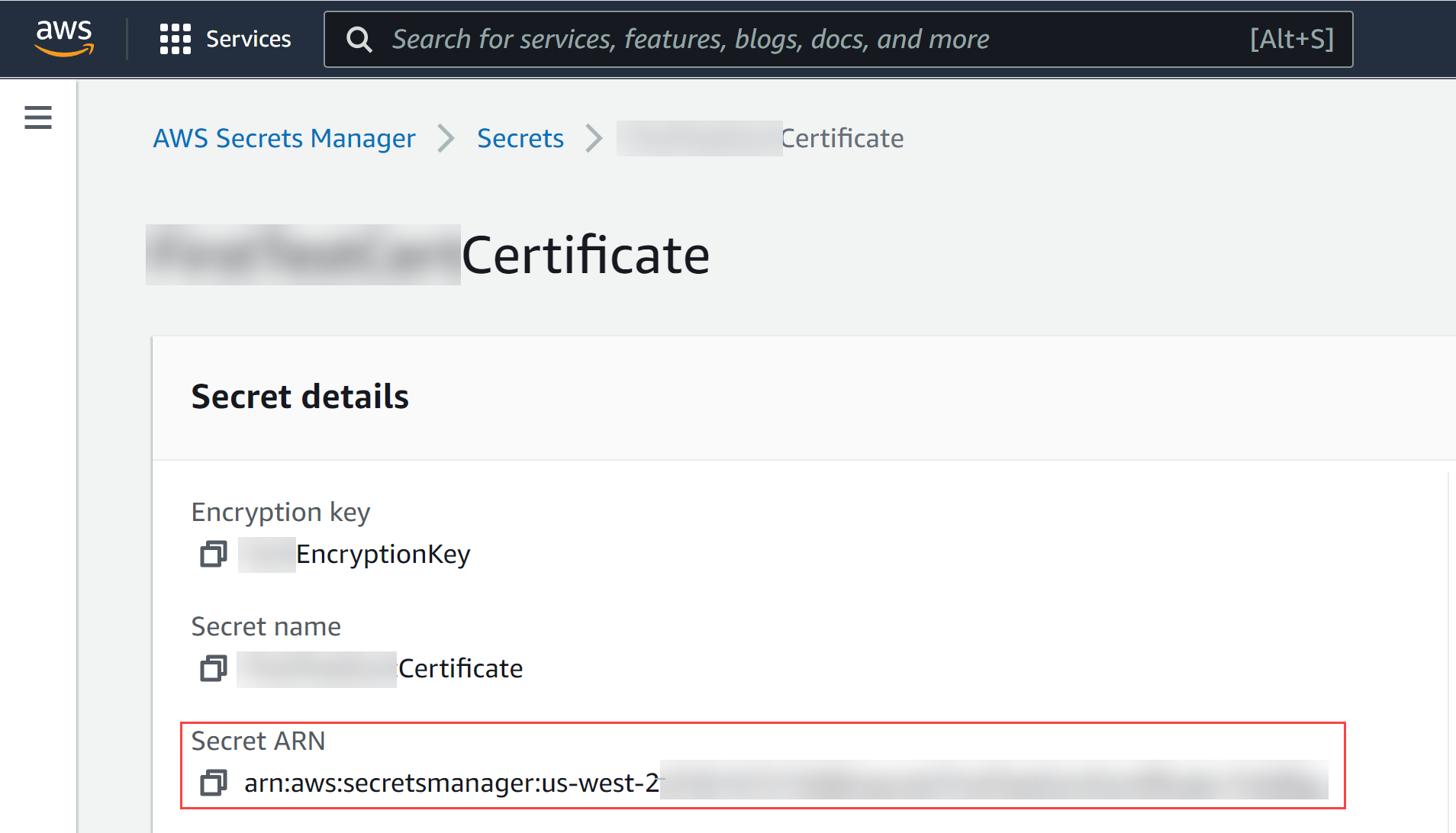Click the Certificate breadcrumb item
The height and width of the screenshot is (833, 1456).
pos(842,138)
